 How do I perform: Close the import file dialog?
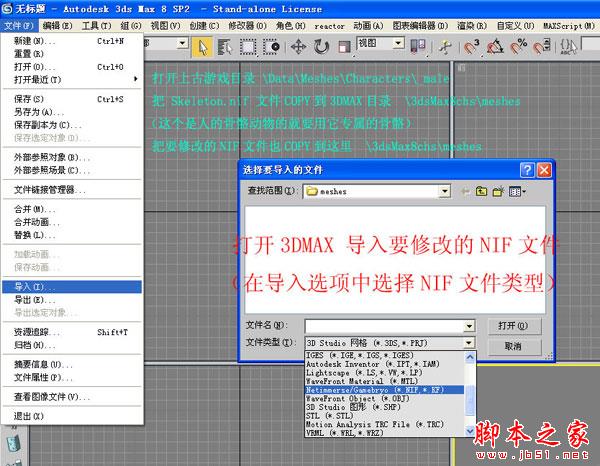pyautogui.click(x=544, y=170)
